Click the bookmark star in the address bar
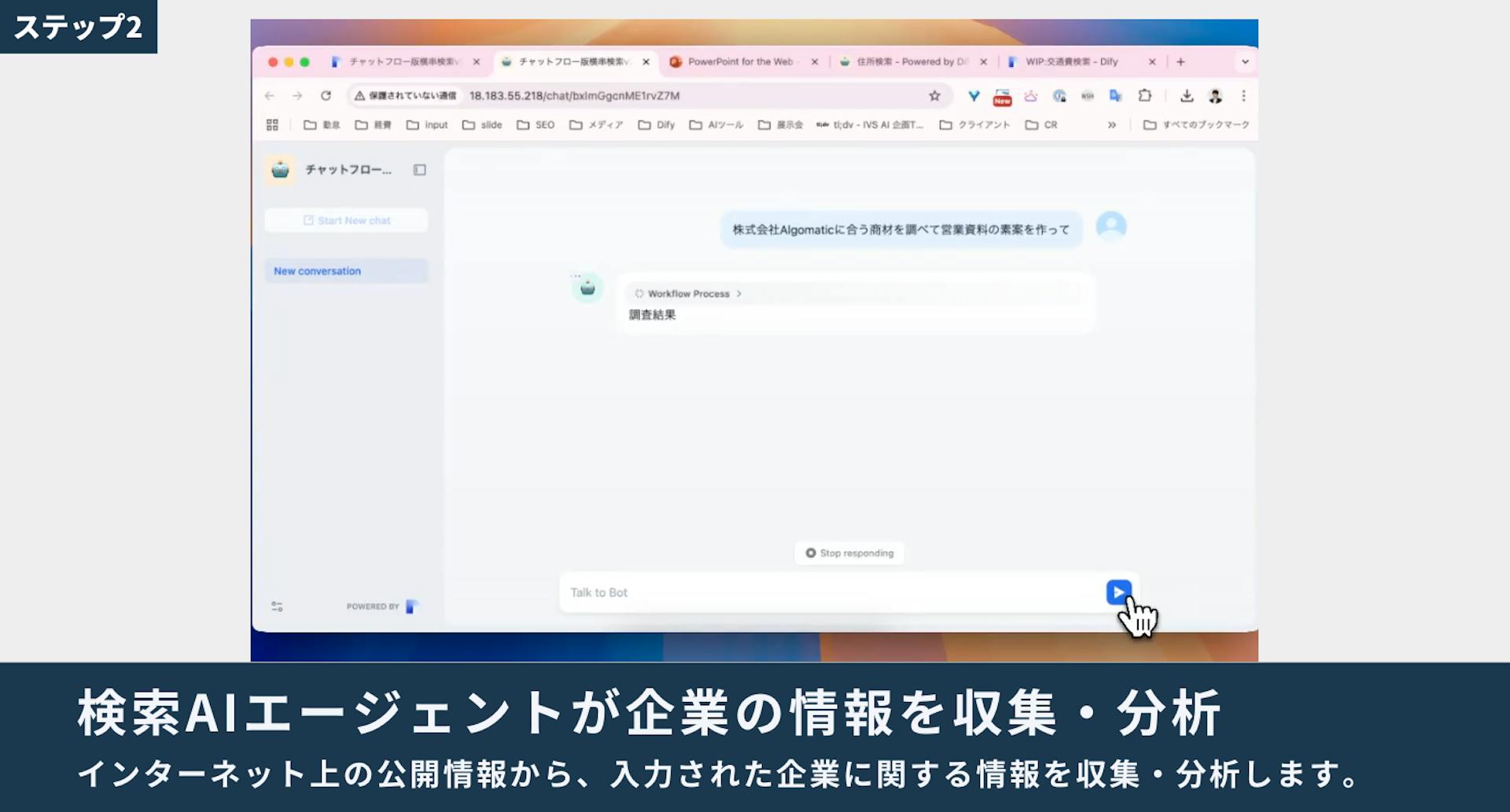 [x=934, y=96]
